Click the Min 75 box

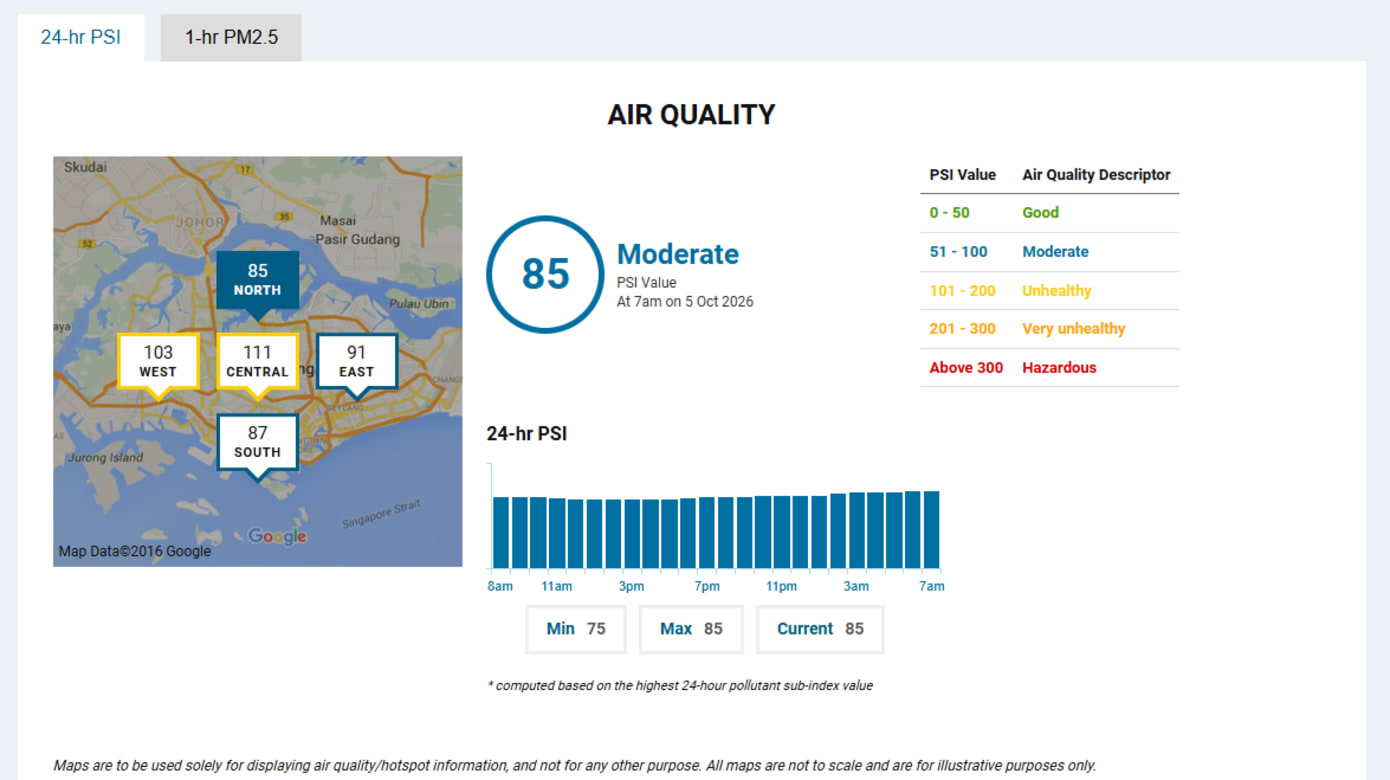(x=576, y=629)
